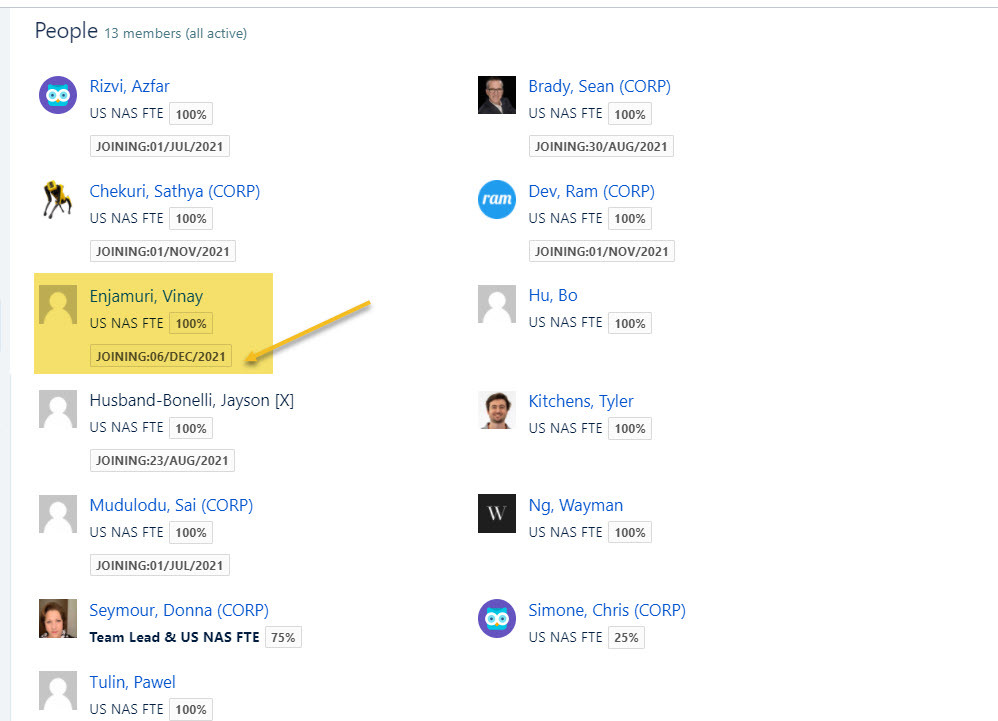The image size is (998, 721).
Task: Click Wayman Ng's black W avatar
Action: pos(497,514)
